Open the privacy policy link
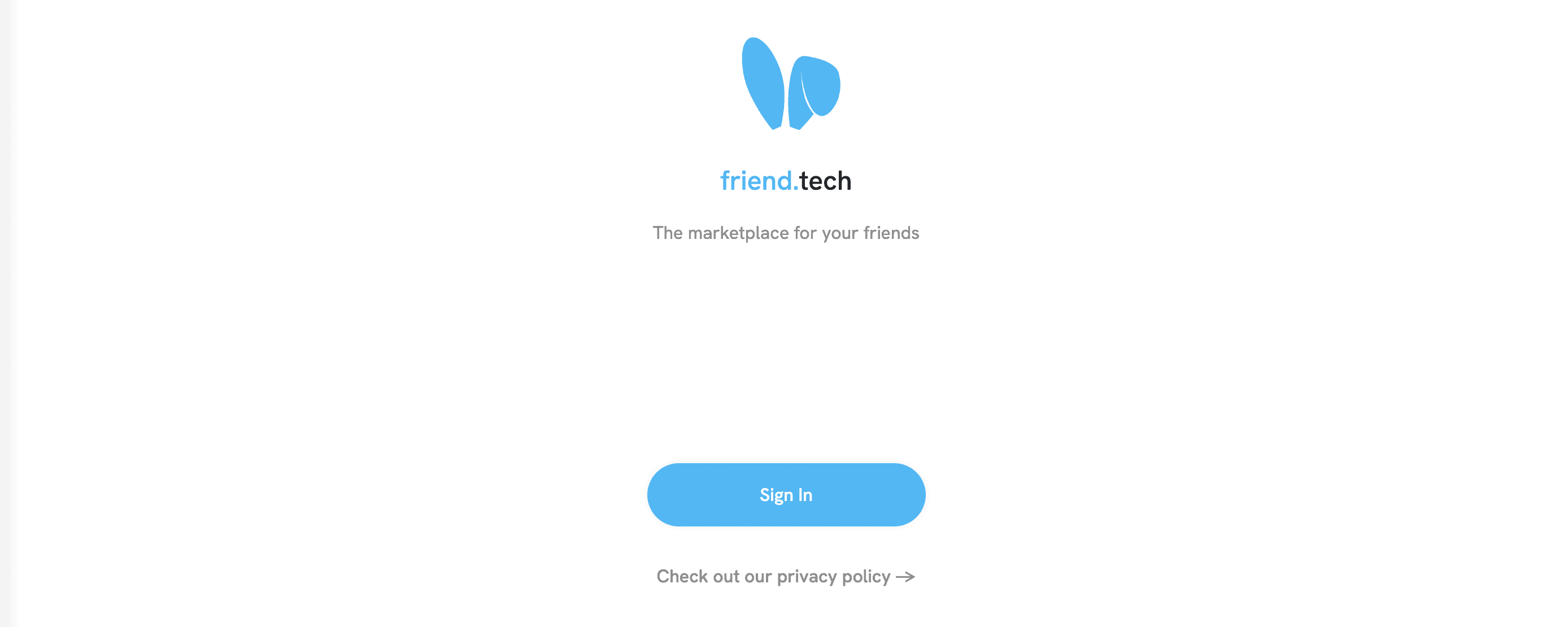The width and height of the screenshot is (1568, 627). [x=786, y=577]
